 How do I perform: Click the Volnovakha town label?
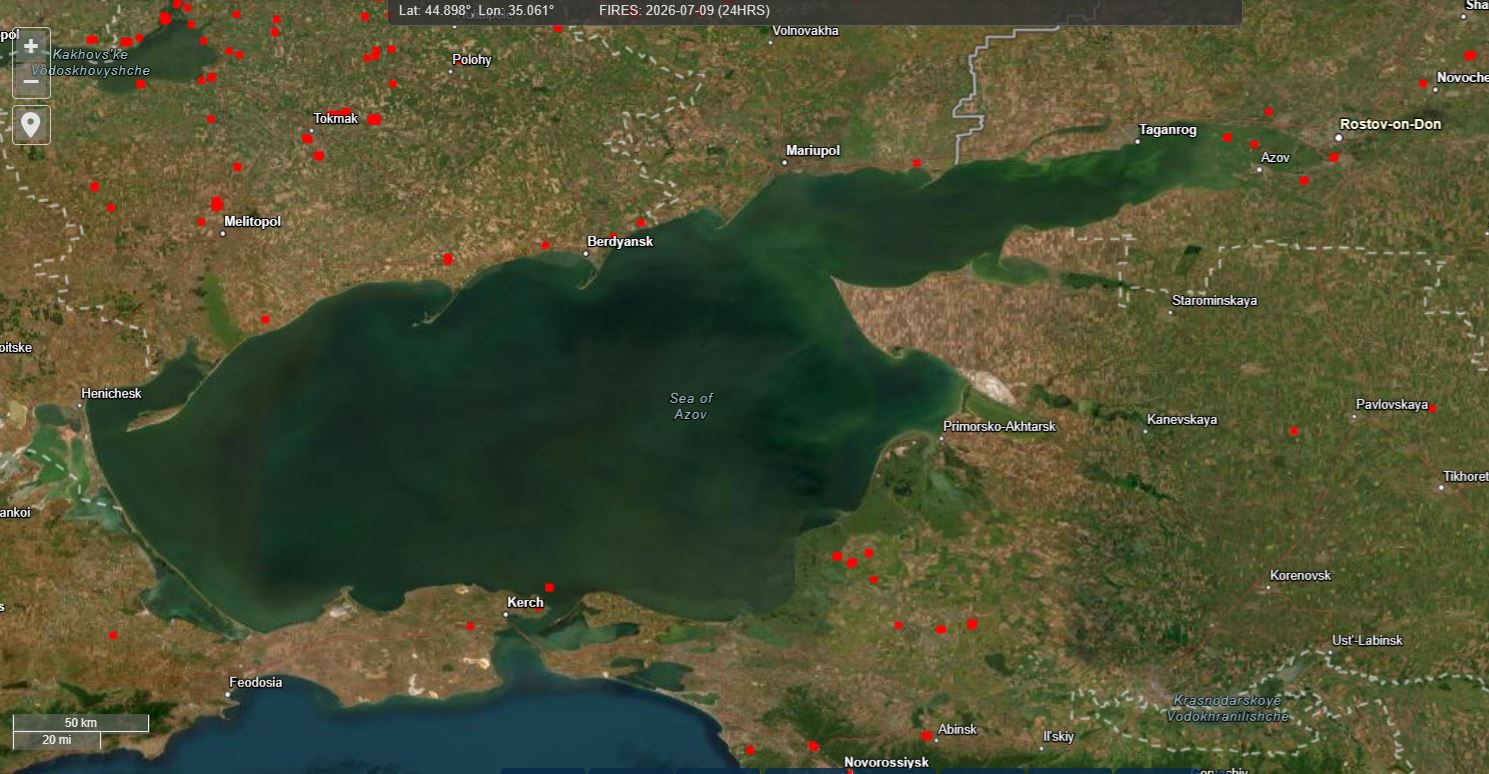[805, 31]
